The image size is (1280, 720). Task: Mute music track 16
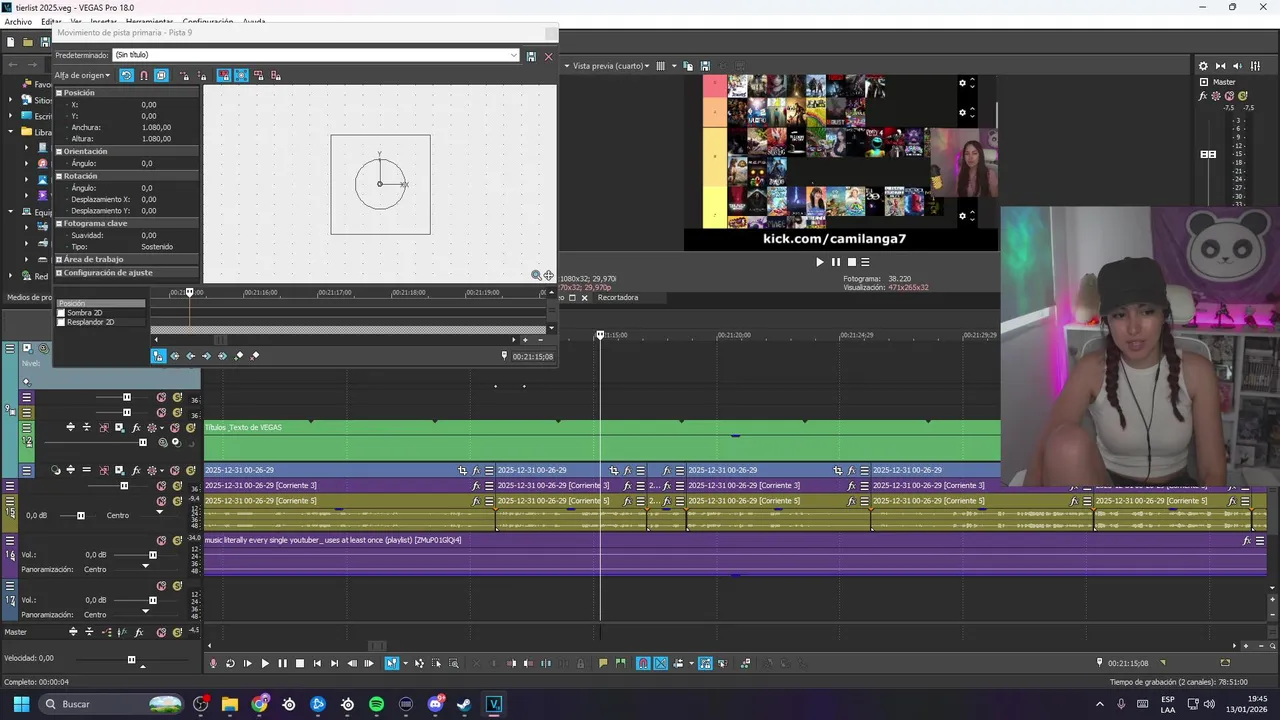coord(161,540)
